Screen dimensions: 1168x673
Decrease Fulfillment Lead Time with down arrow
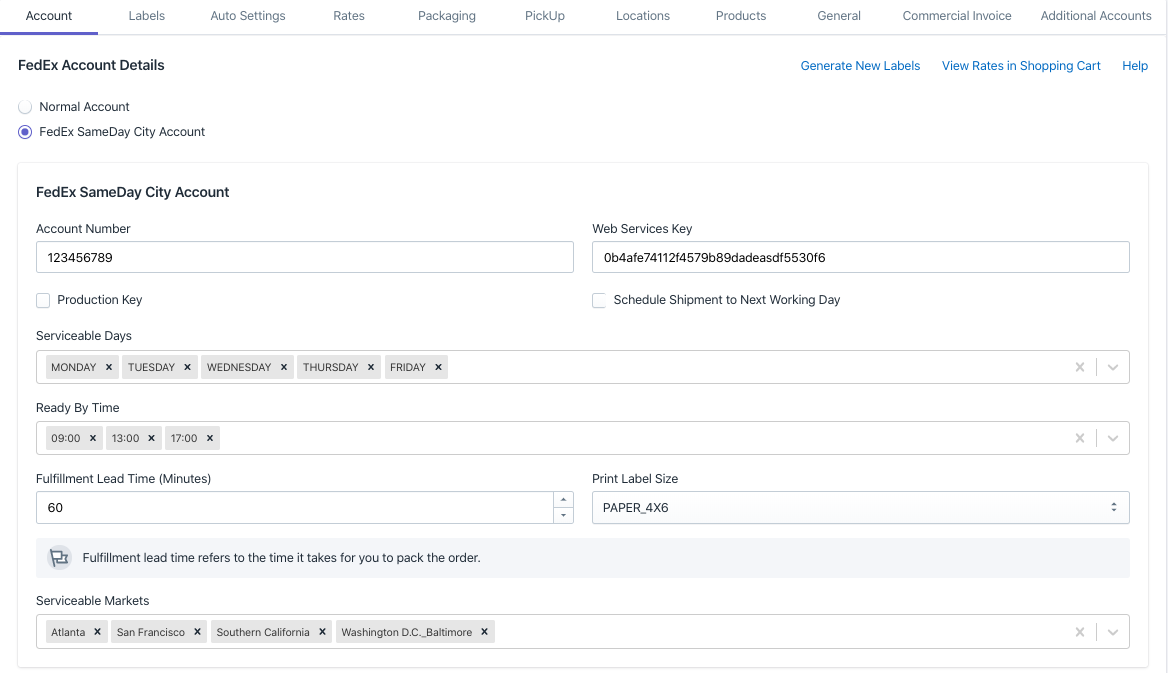click(x=563, y=515)
